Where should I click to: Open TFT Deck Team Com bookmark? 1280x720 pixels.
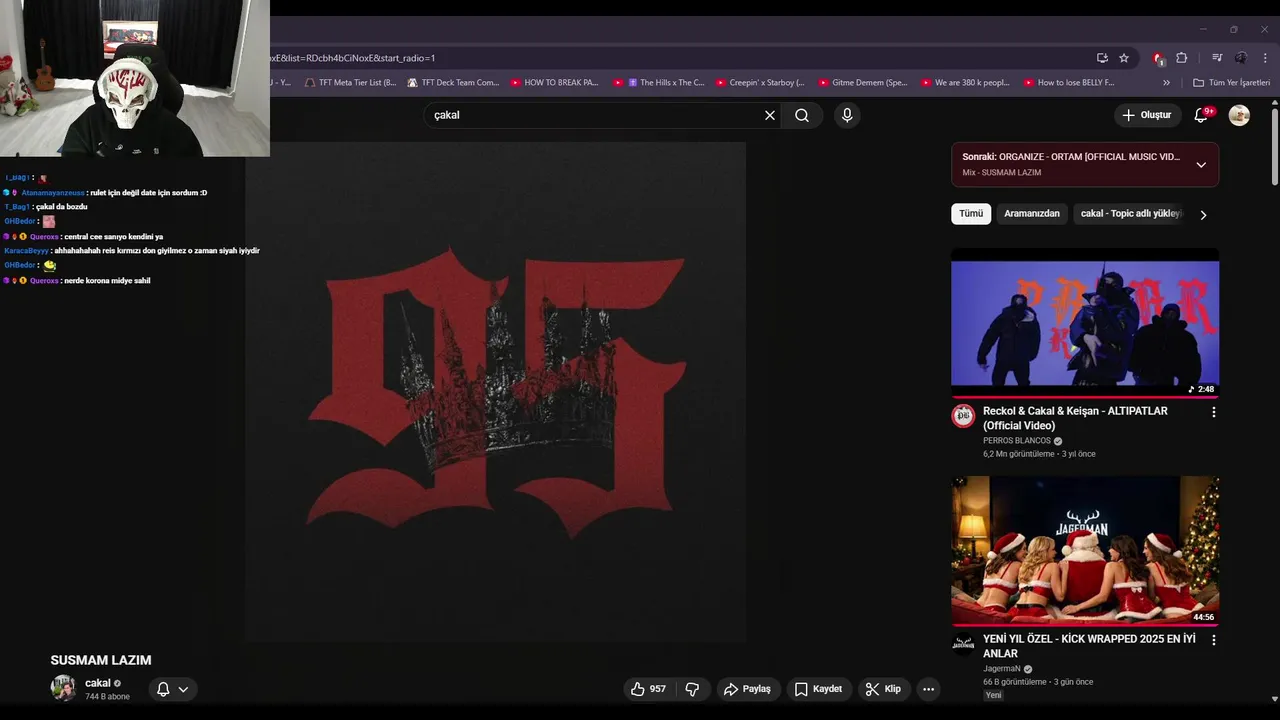click(453, 83)
